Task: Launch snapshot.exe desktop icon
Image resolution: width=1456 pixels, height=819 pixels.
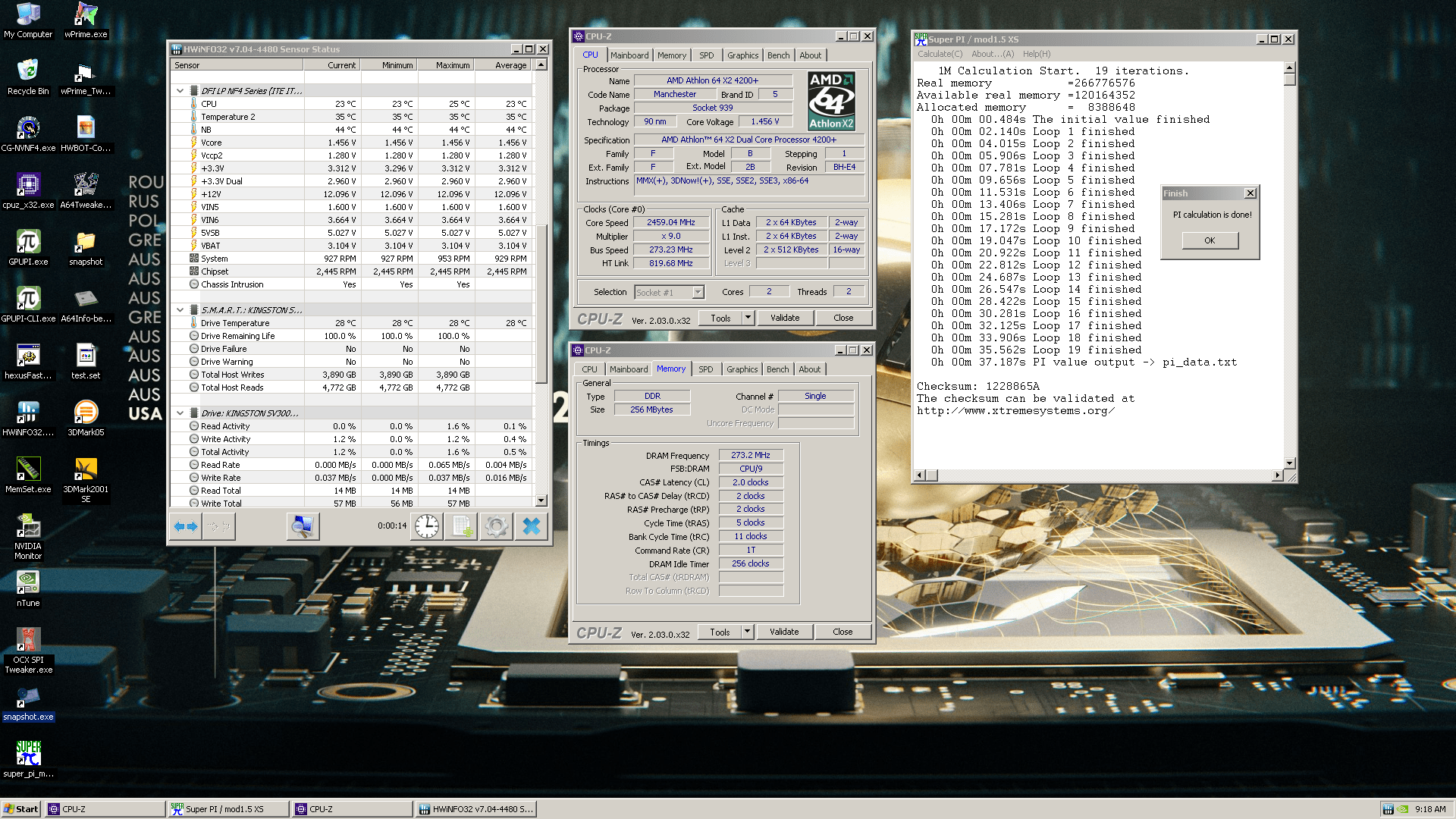Action: [x=28, y=703]
